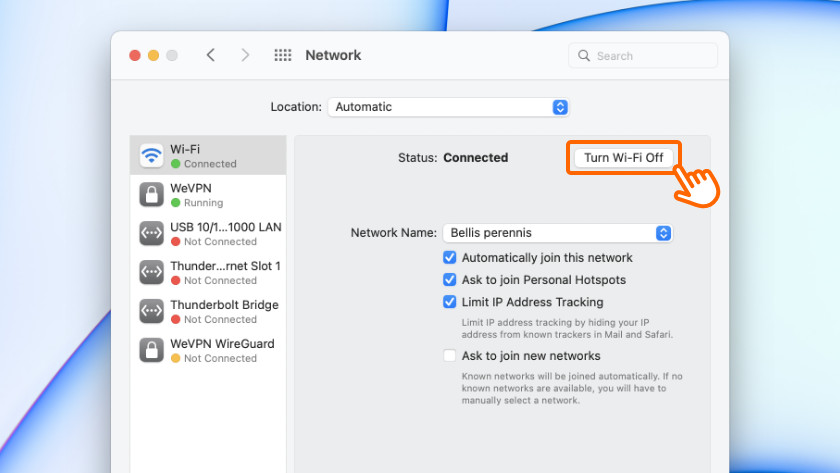Screen dimensions: 840x473
Task: Click the Search field
Action: pos(643,56)
